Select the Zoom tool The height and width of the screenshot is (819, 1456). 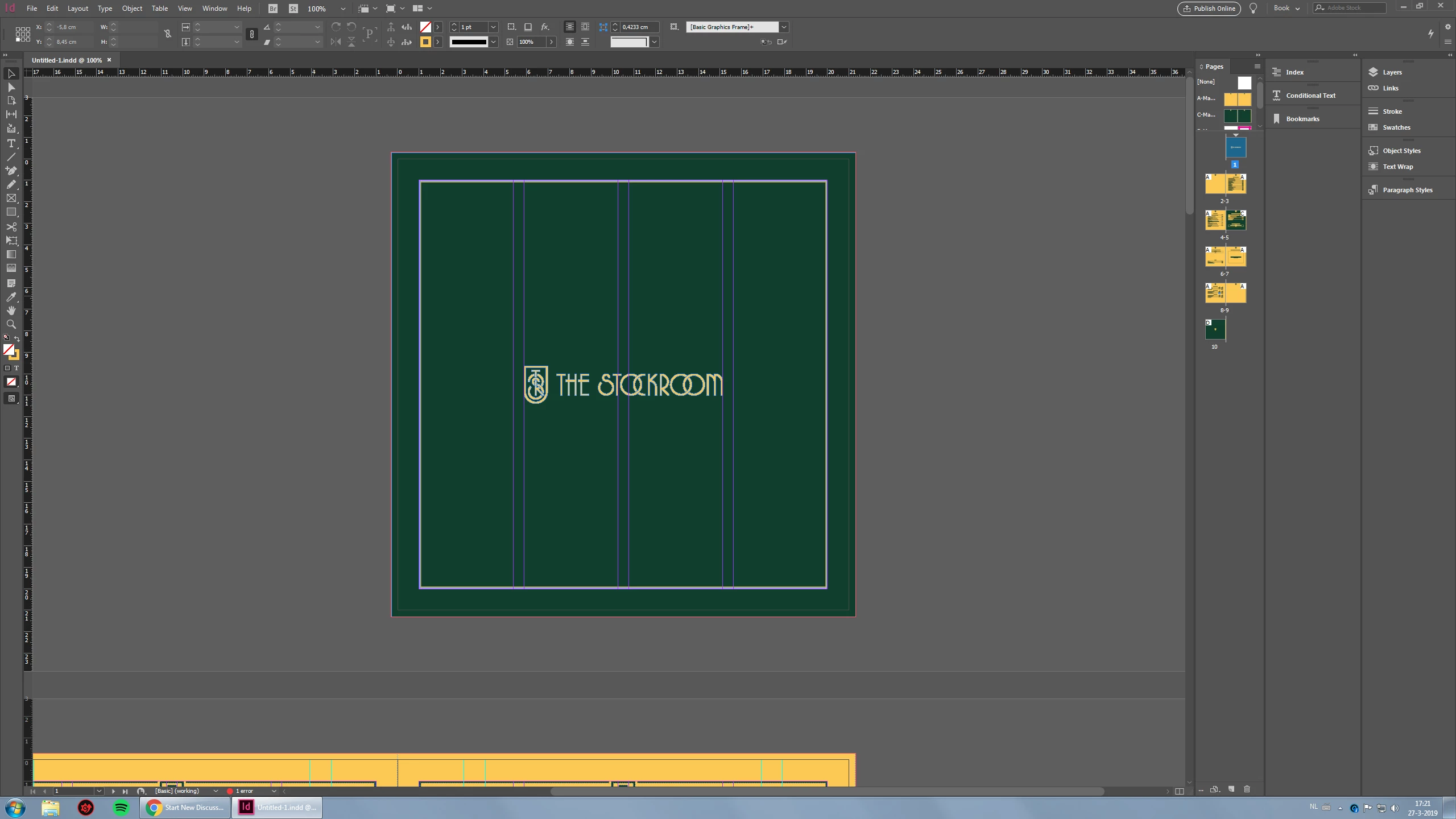point(11,324)
